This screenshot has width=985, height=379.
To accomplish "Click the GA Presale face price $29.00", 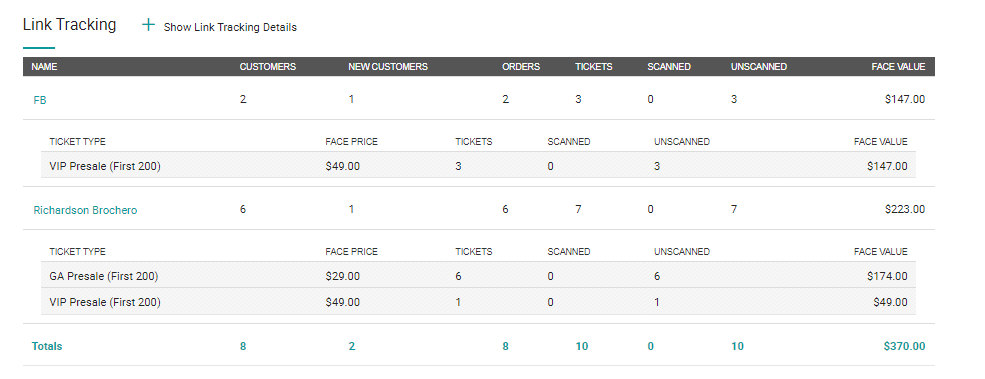I will [x=343, y=276].
